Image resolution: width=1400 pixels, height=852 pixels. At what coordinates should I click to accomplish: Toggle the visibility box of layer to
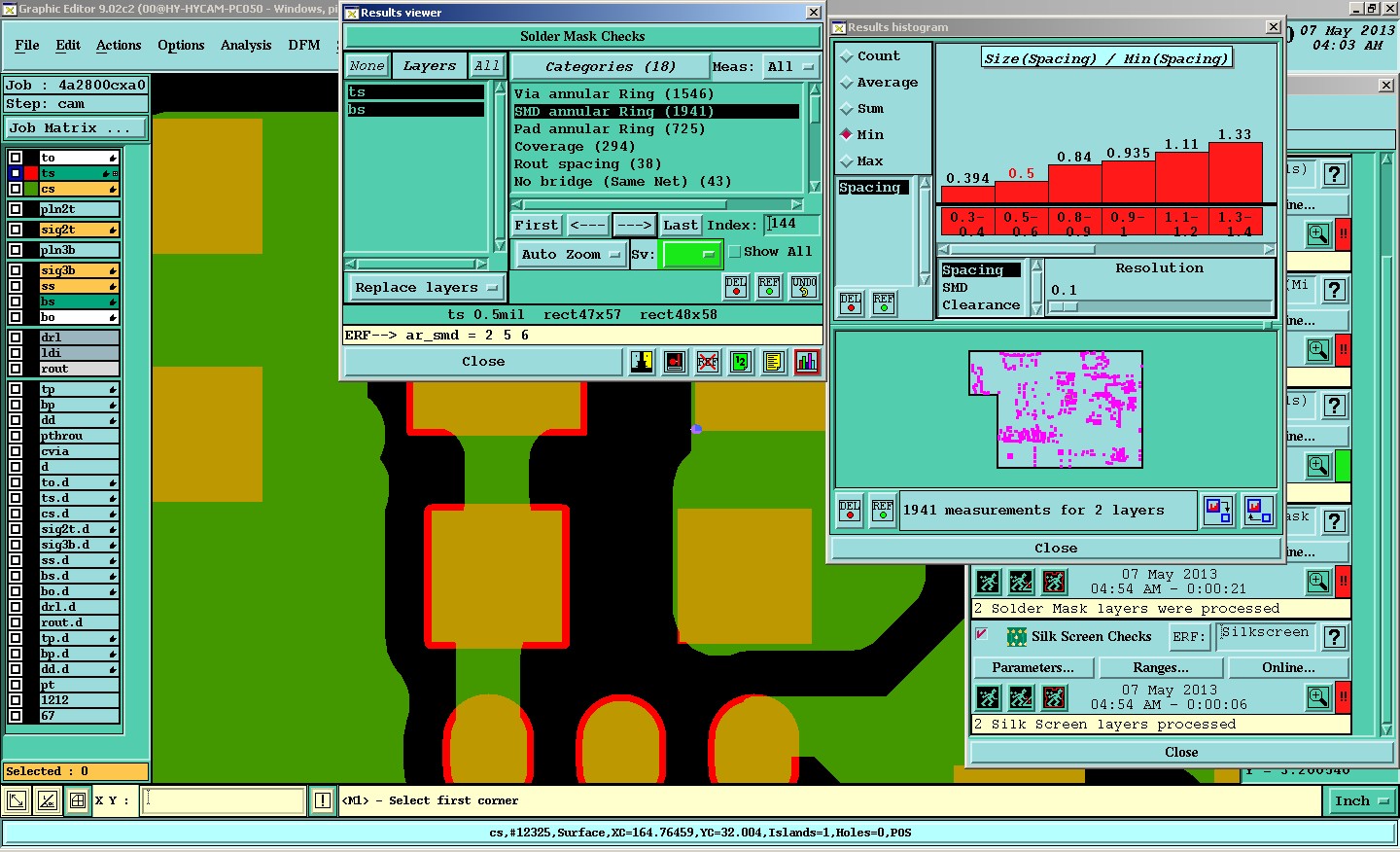point(16,158)
